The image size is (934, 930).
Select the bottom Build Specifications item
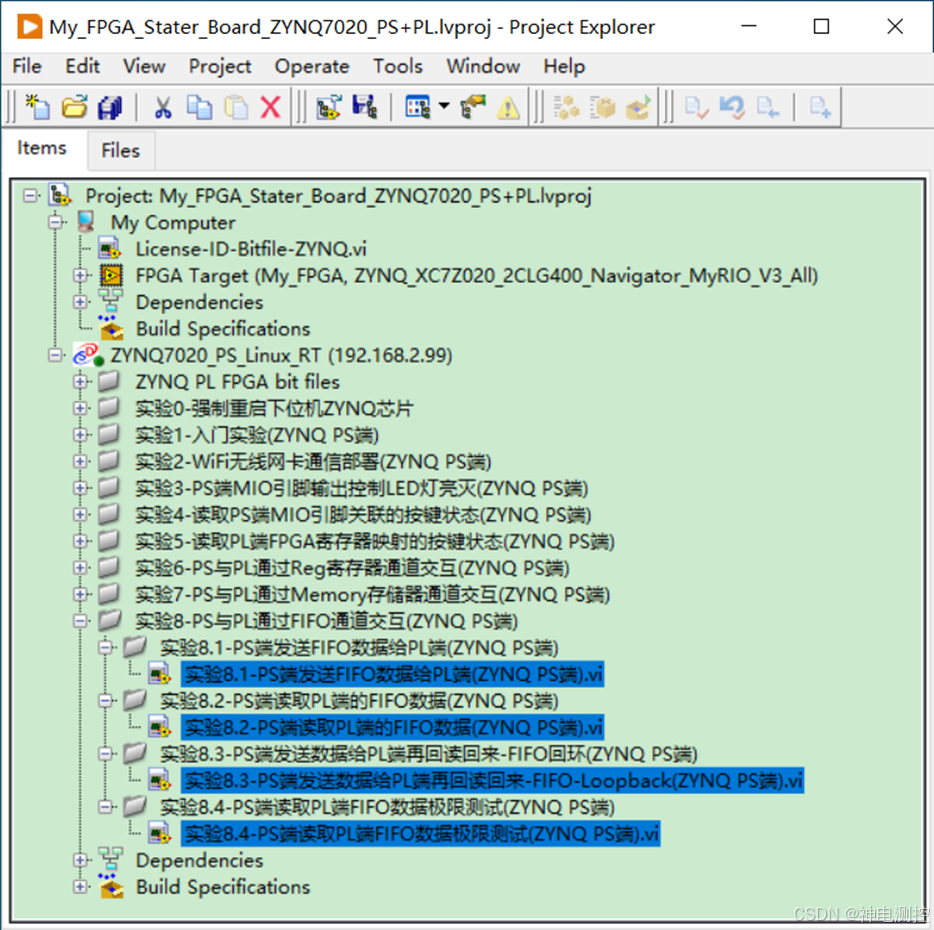pyautogui.click(x=223, y=887)
